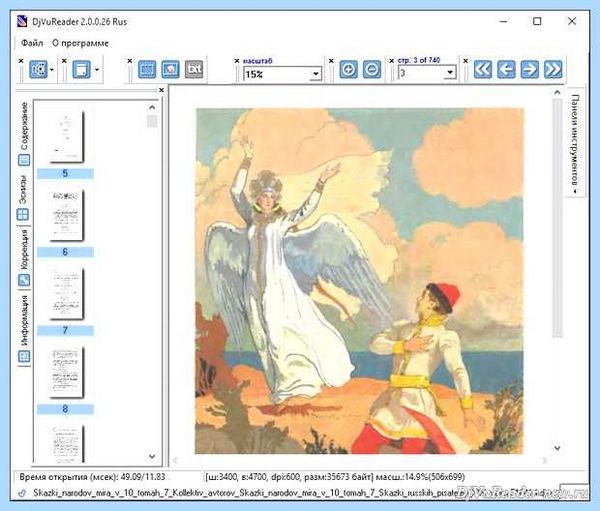Image resolution: width=600 pixels, height=511 pixels.
Task: Select the page 5 thumbnail
Action: tap(66, 136)
